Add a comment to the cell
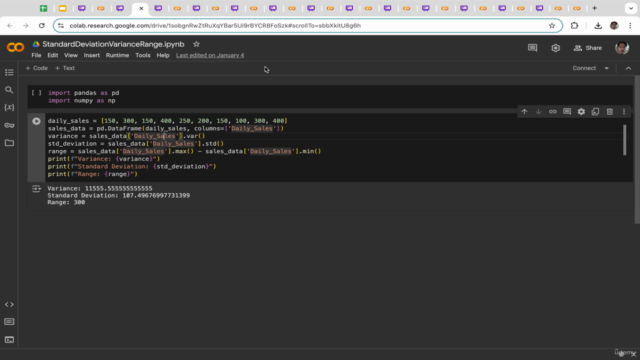The width and height of the screenshot is (640, 360). (x=567, y=112)
